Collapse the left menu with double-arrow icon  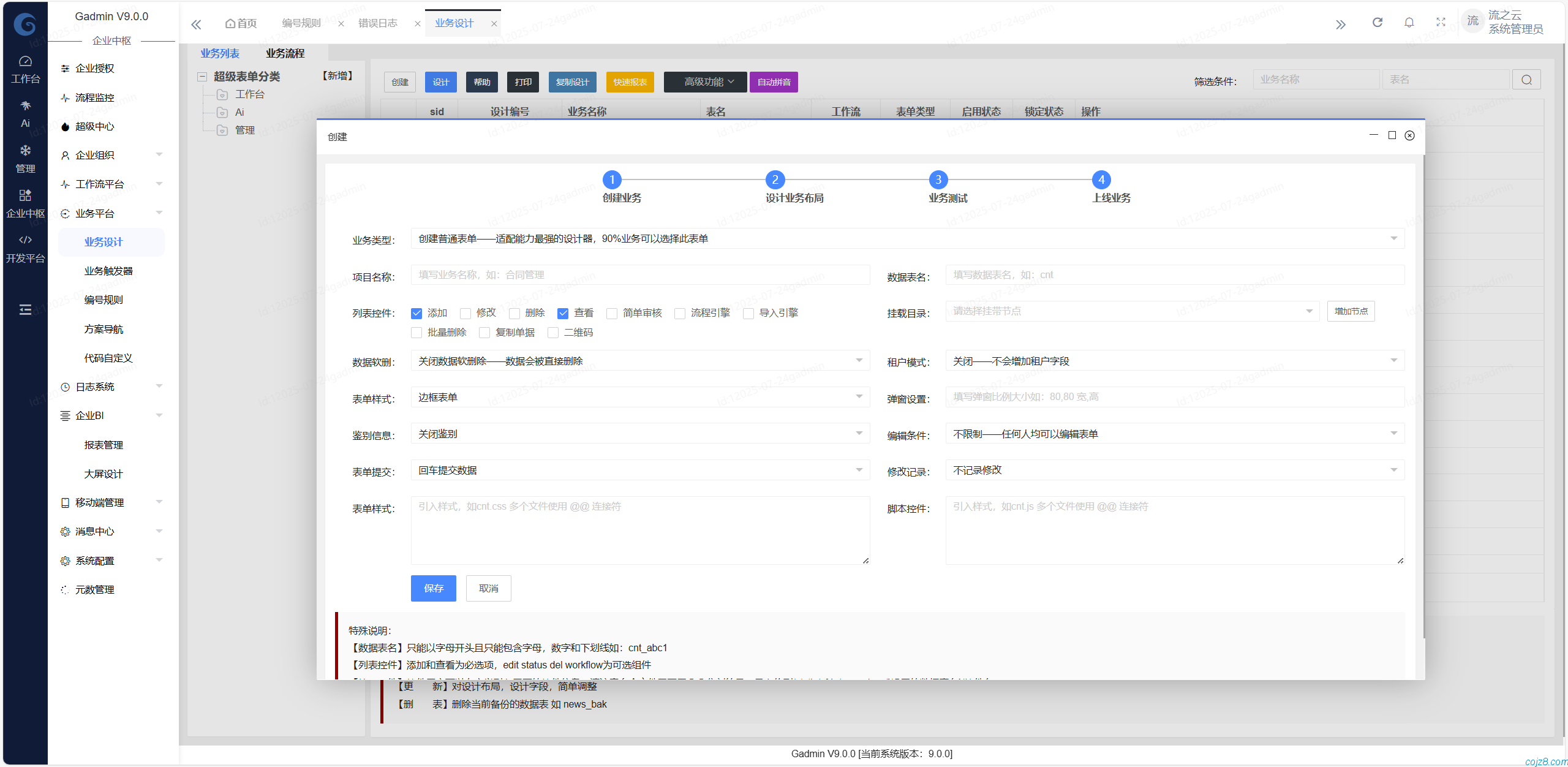(1341, 24)
